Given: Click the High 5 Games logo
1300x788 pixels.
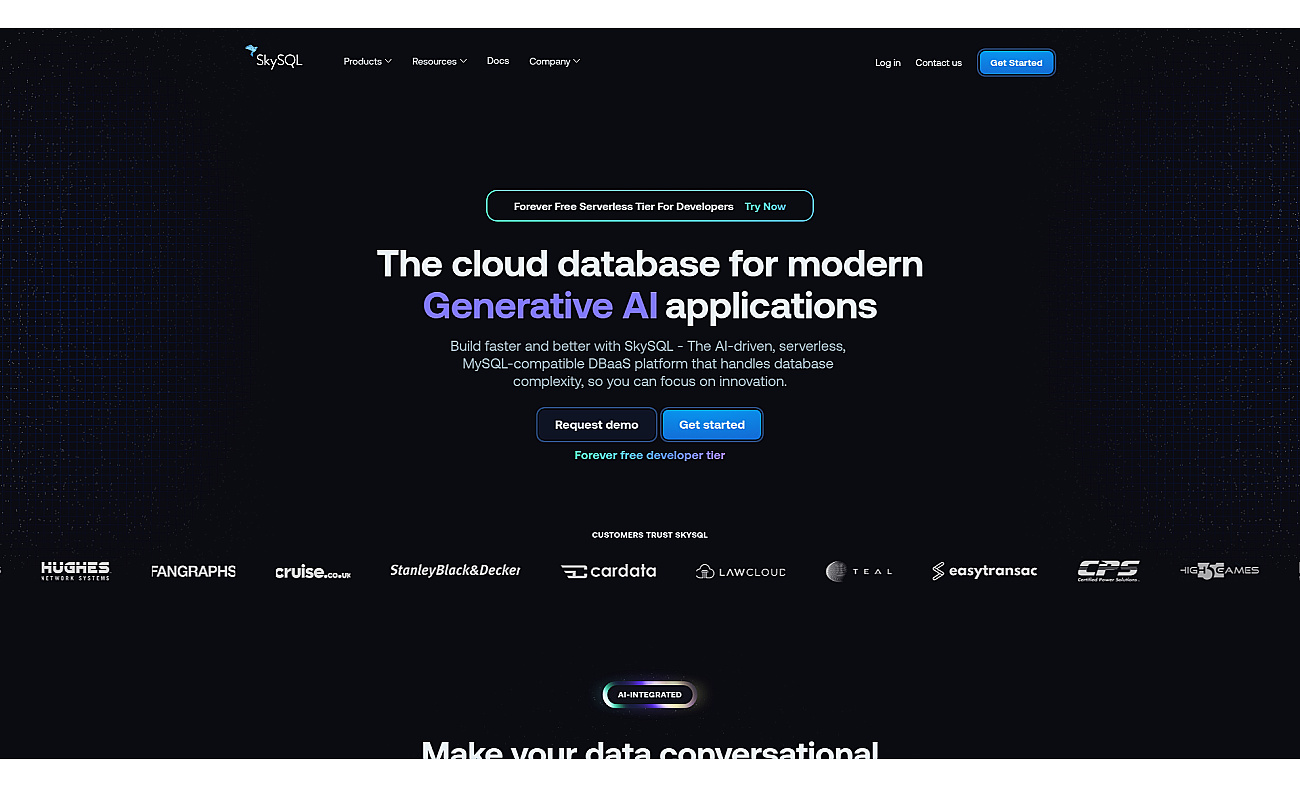Looking at the screenshot, I should 1219,571.
